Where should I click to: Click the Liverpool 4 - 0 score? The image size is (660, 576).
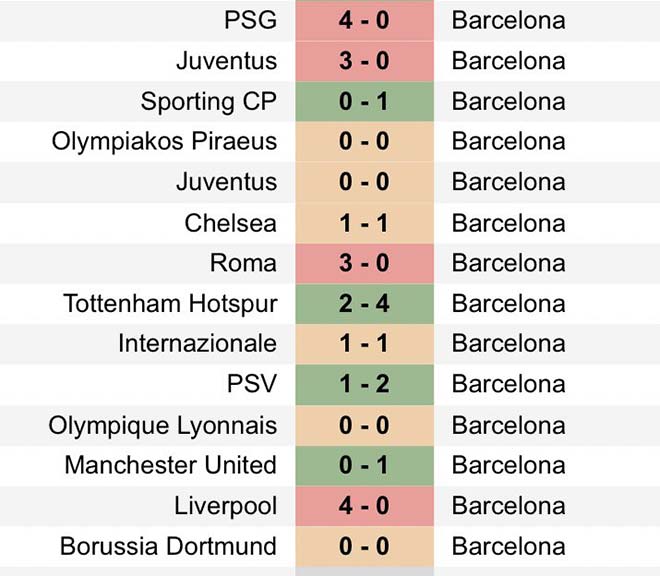[364, 506]
